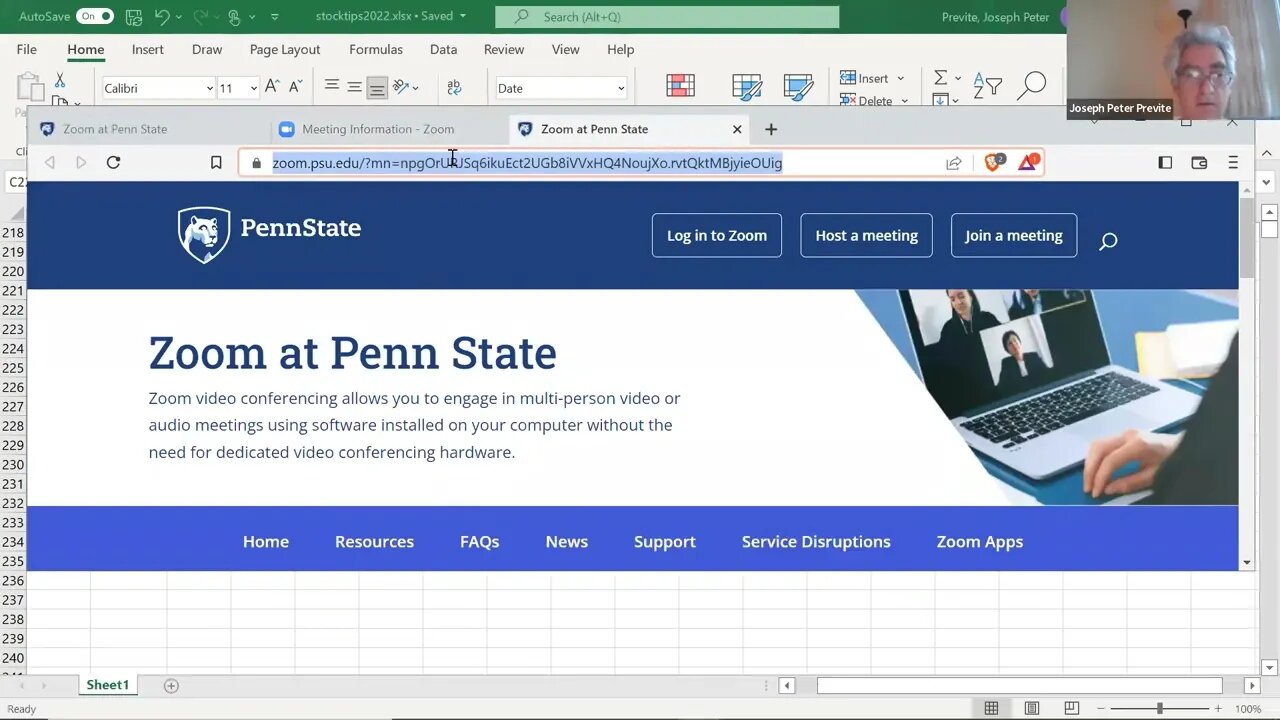
Task: Click the Wrap Text icon
Action: (x=454, y=88)
